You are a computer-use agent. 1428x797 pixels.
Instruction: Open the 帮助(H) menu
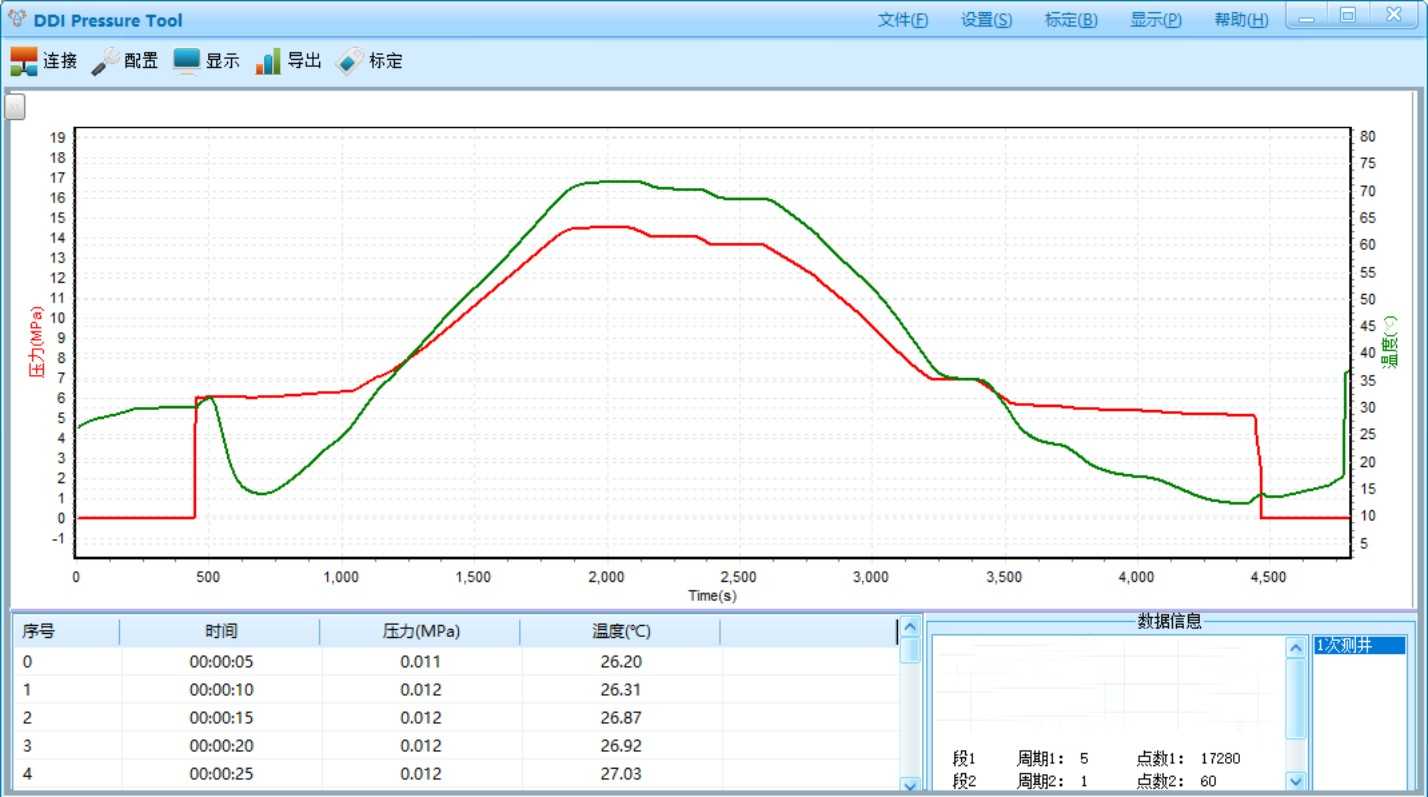click(1241, 20)
